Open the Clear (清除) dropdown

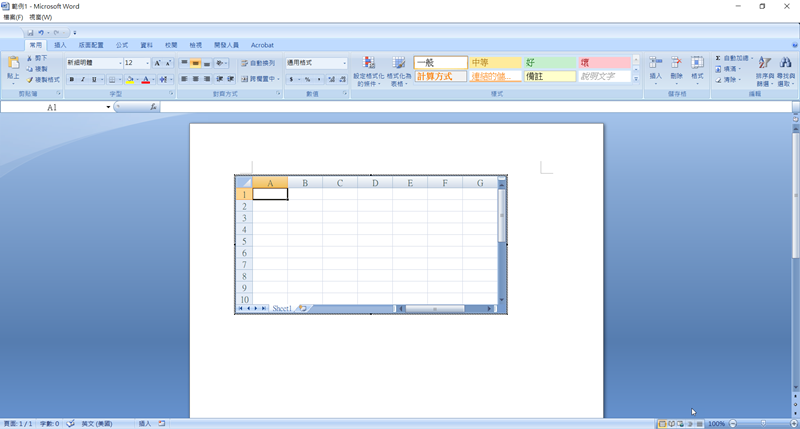728,80
